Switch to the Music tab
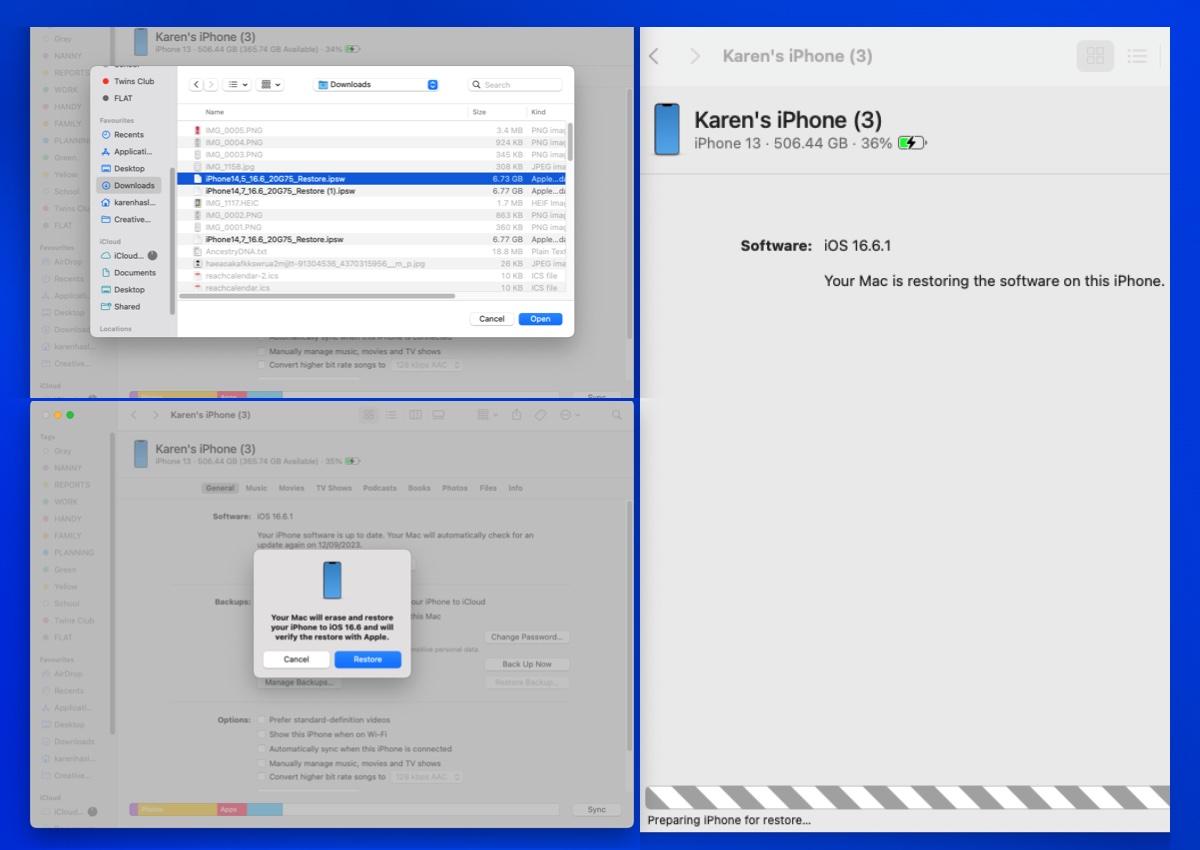The width and height of the screenshot is (1200, 850). coord(256,488)
